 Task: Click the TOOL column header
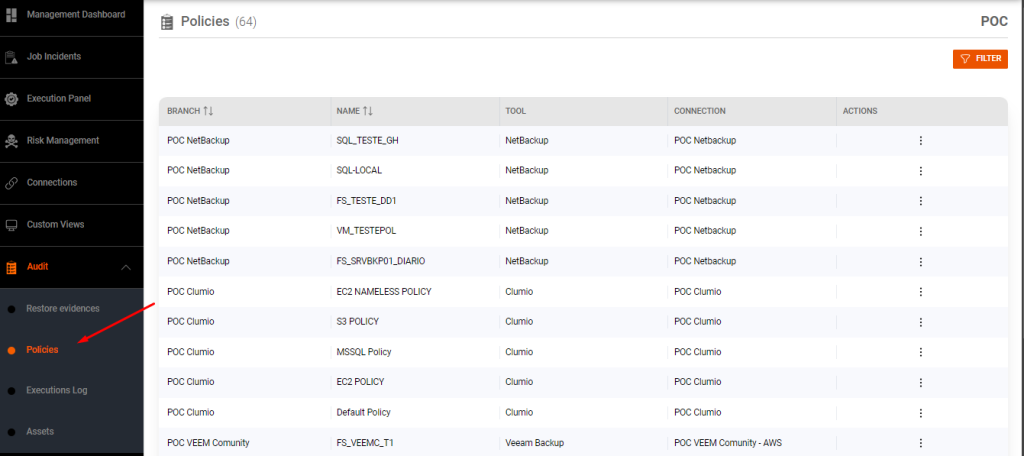coord(515,111)
